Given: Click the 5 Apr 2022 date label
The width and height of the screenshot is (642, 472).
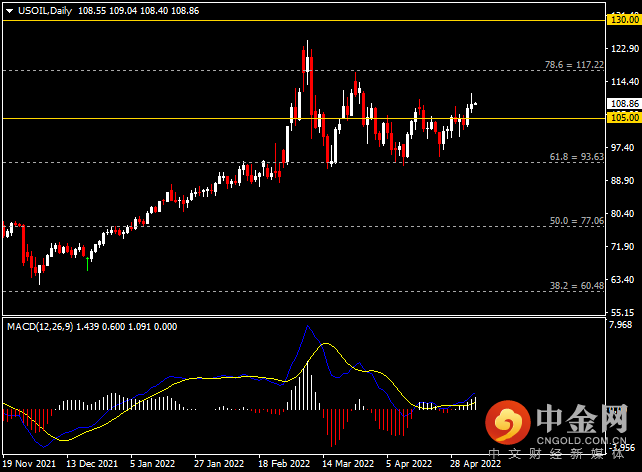Looking at the screenshot, I should (409, 464).
